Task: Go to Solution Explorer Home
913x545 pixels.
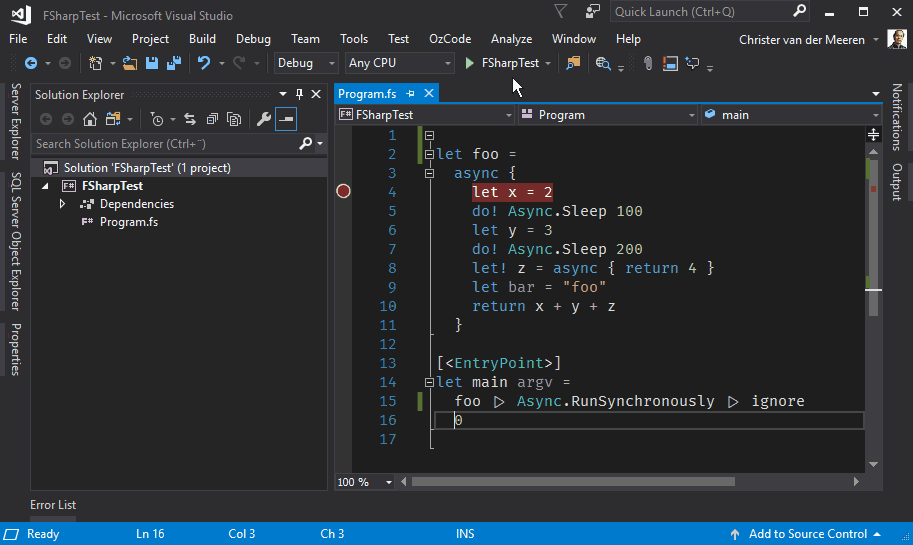Action: pos(90,119)
